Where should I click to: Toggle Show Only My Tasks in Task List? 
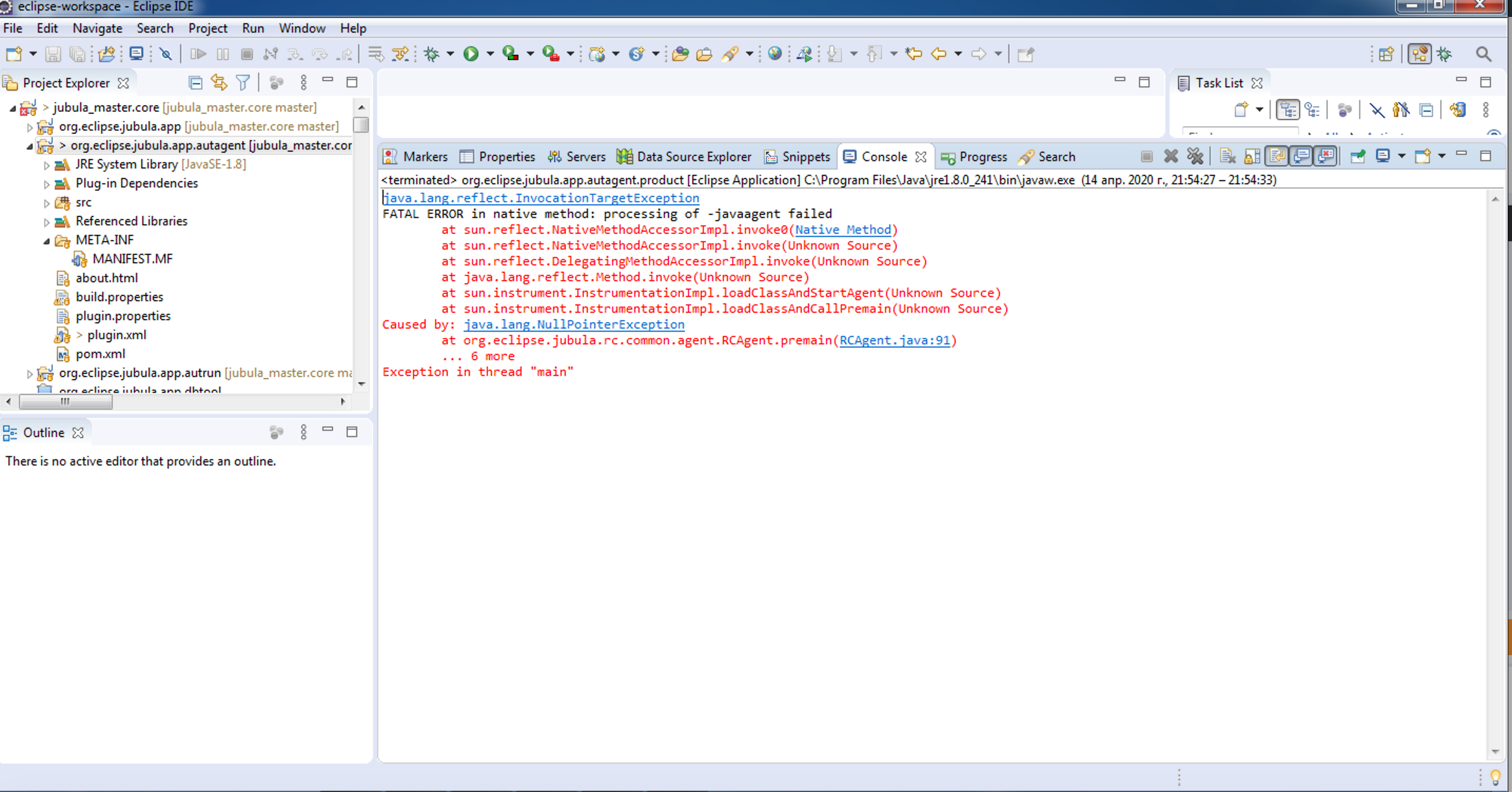(x=1401, y=110)
